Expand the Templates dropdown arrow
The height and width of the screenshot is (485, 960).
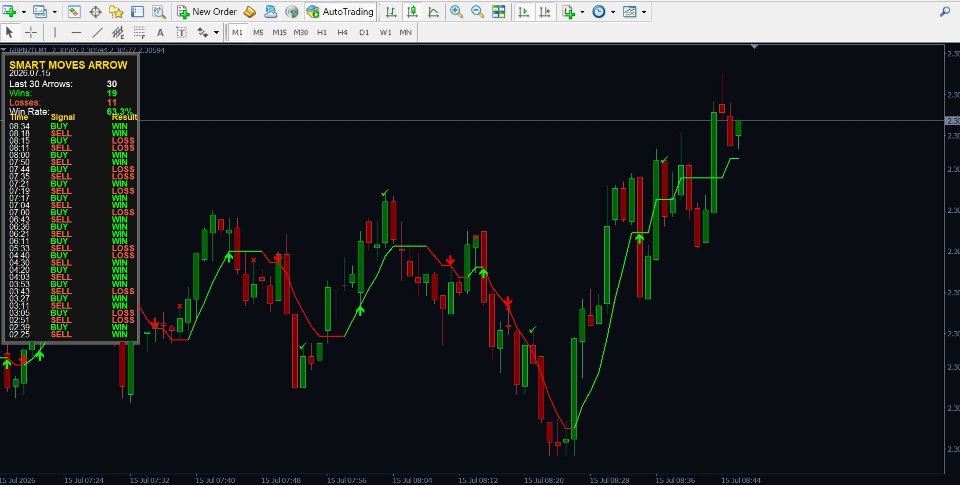(643, 12)
